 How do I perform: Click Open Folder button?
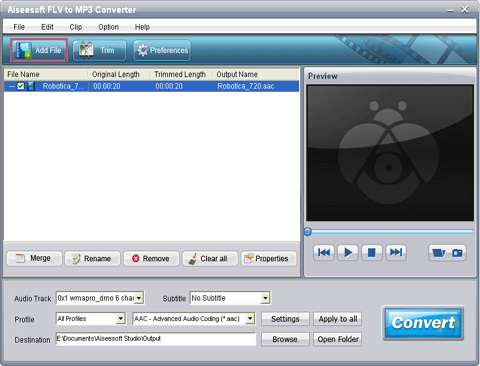pyautogui.click(x=337, y=339)
